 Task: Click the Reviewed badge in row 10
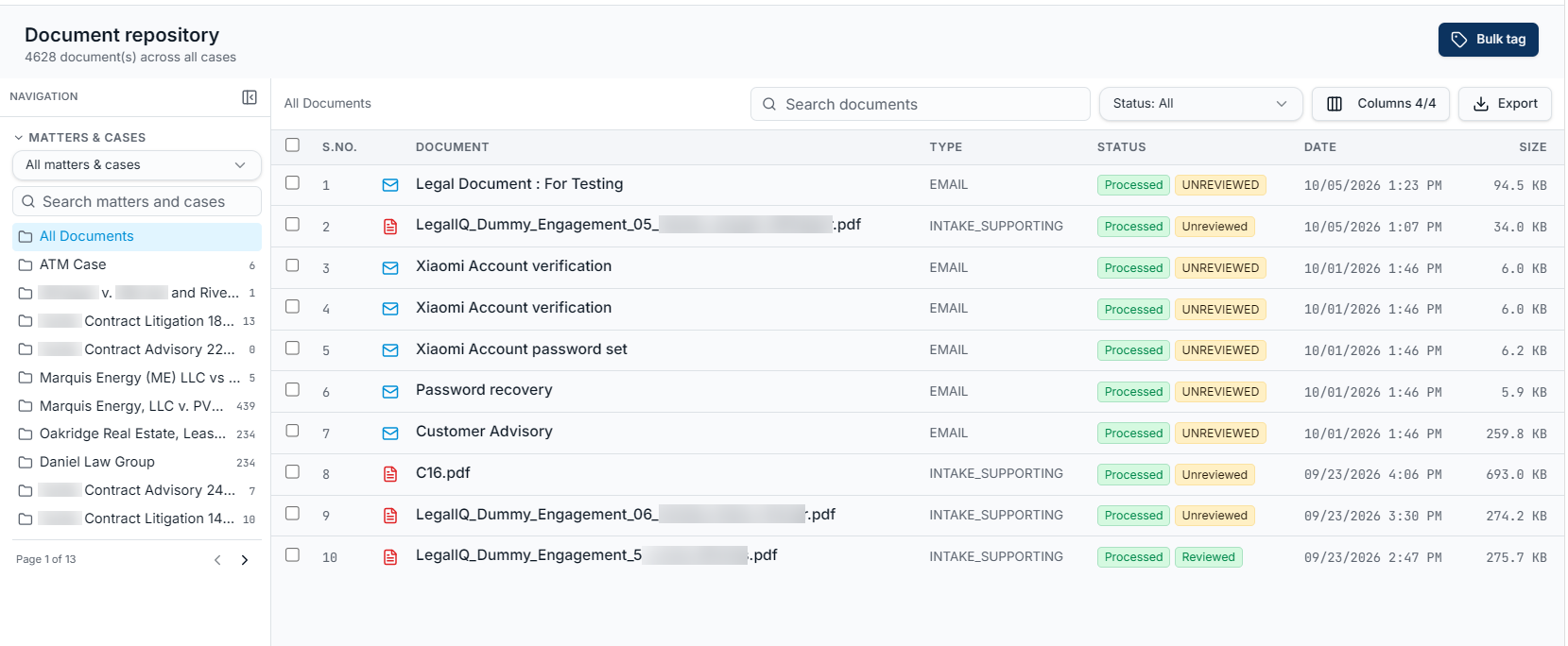(1208, 557)
